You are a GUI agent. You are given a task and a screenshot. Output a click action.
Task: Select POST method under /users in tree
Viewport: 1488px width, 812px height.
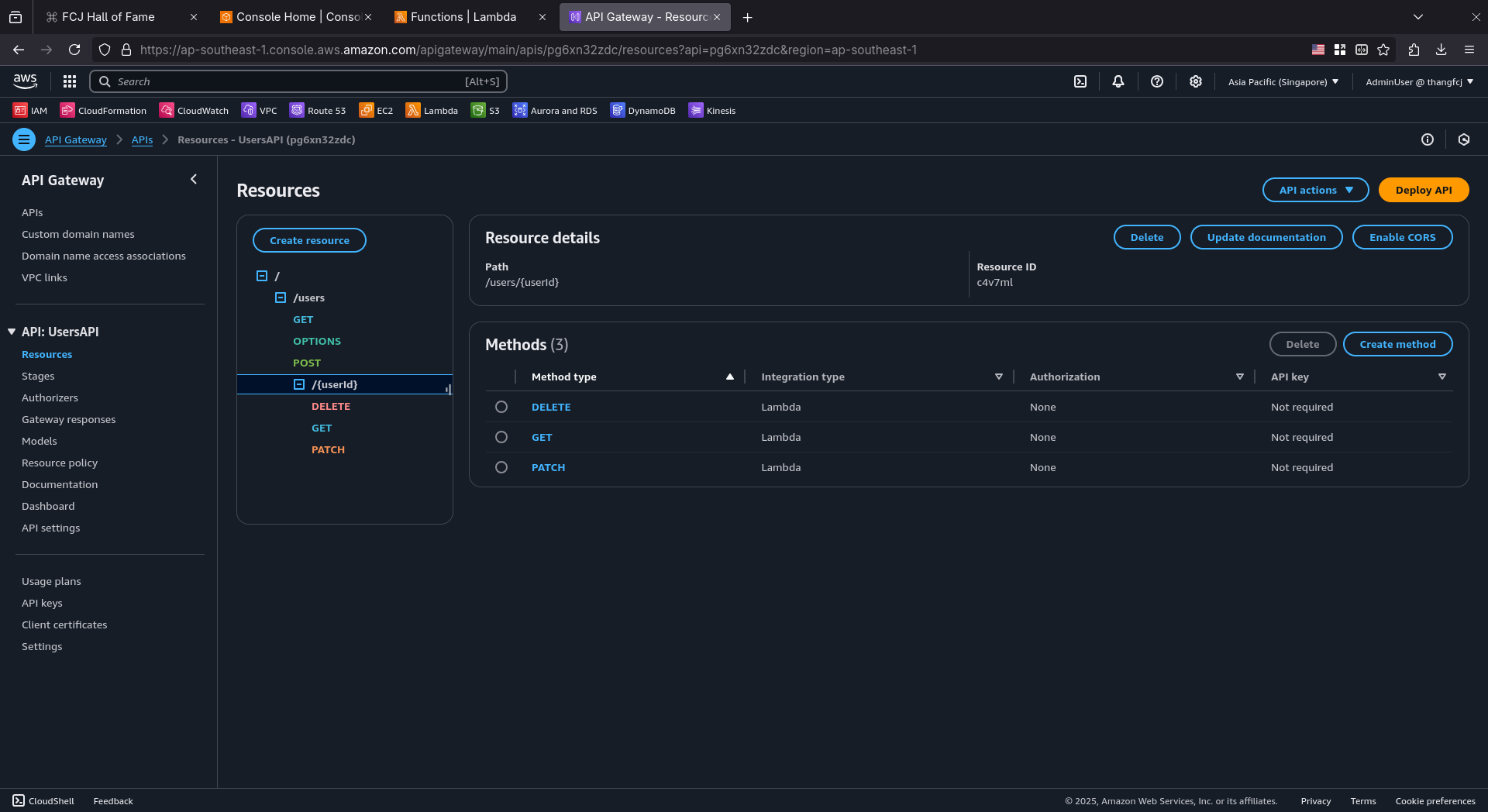coord(307,363)
